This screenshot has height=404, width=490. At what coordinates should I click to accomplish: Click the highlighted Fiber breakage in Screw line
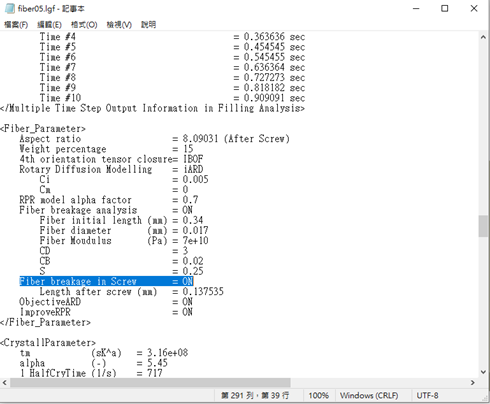(106, 281)
